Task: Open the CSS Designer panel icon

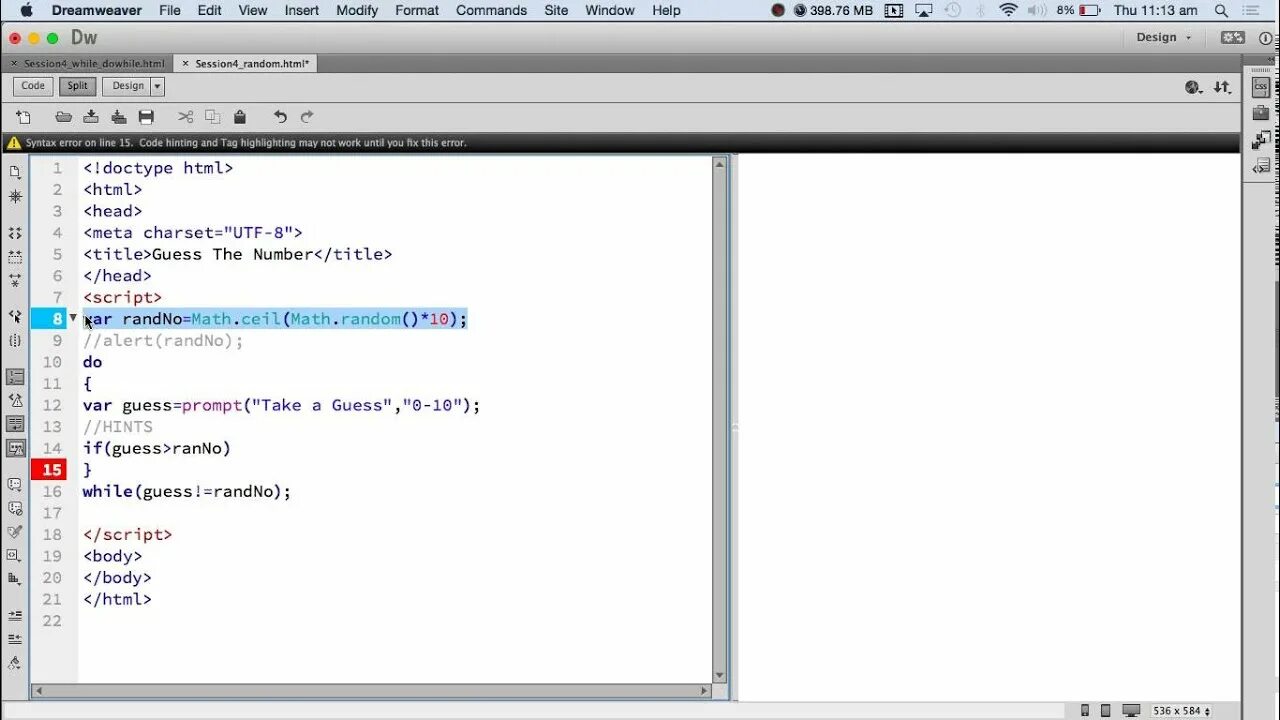Action: pyautogui.click(x=1261, y=86)
